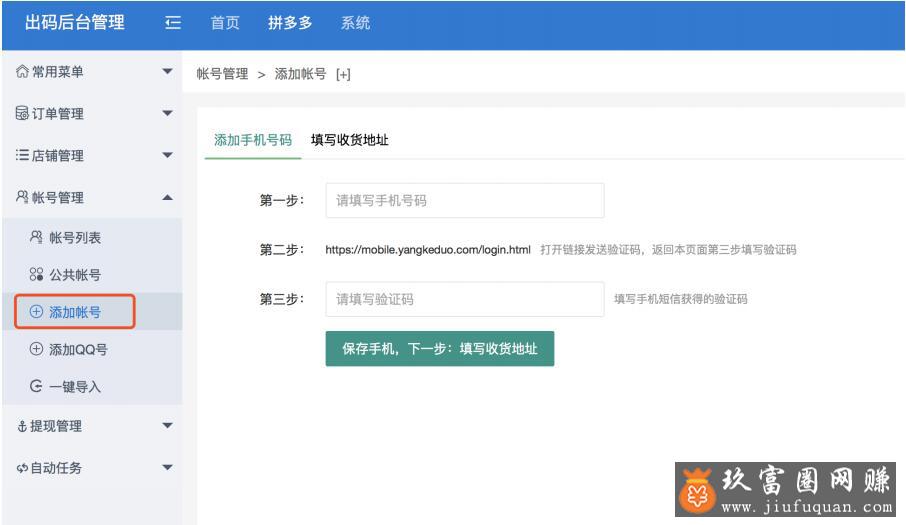Focus the 请填写手机号码 input field
Screen dimensions: 906x525
(x=465, y=200)
